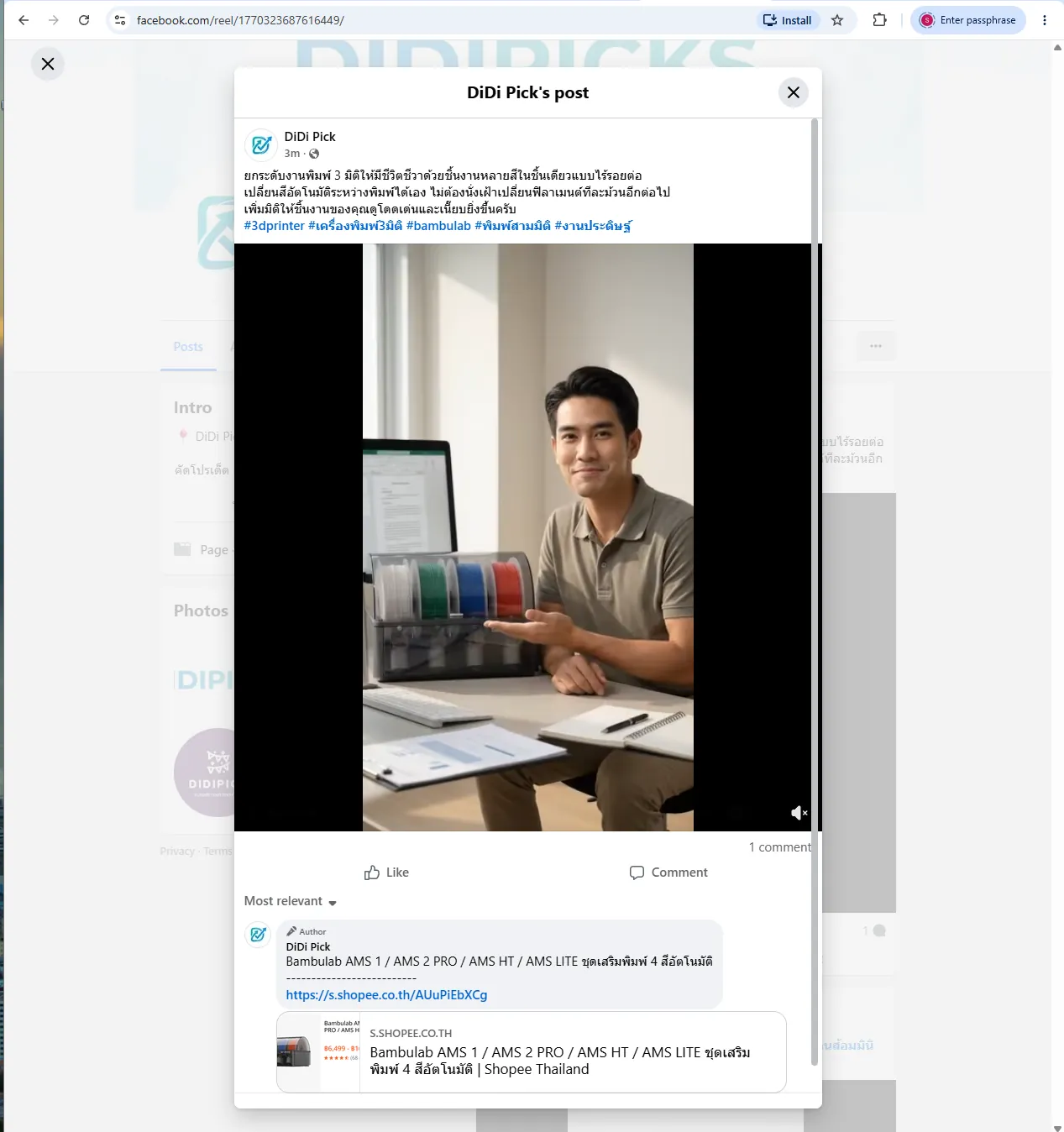Expand the Most relevant comment sorting dropdown
1064x1132 pixels.
pos(291,901)
